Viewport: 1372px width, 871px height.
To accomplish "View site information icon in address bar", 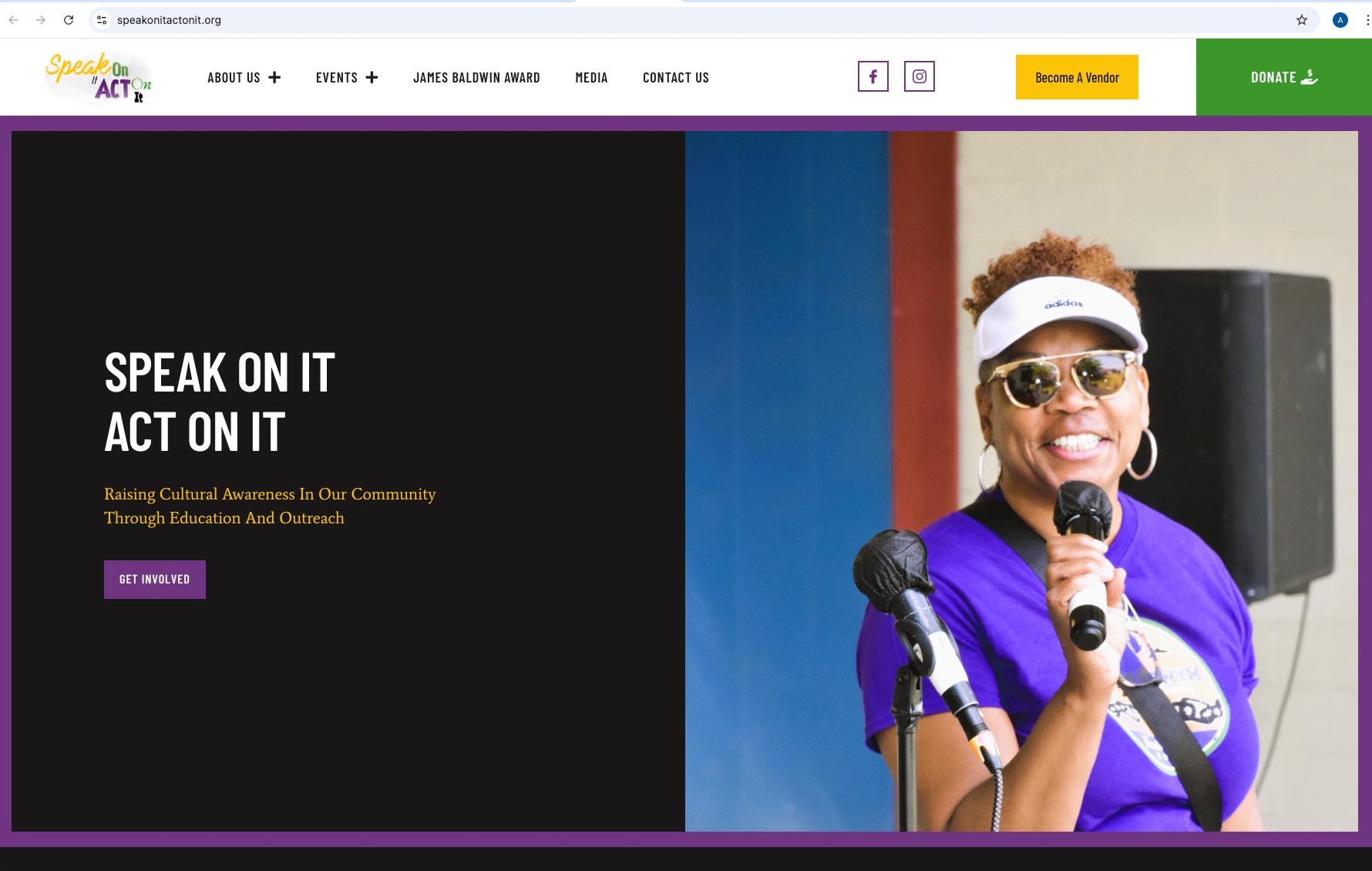I will [102, 20].
